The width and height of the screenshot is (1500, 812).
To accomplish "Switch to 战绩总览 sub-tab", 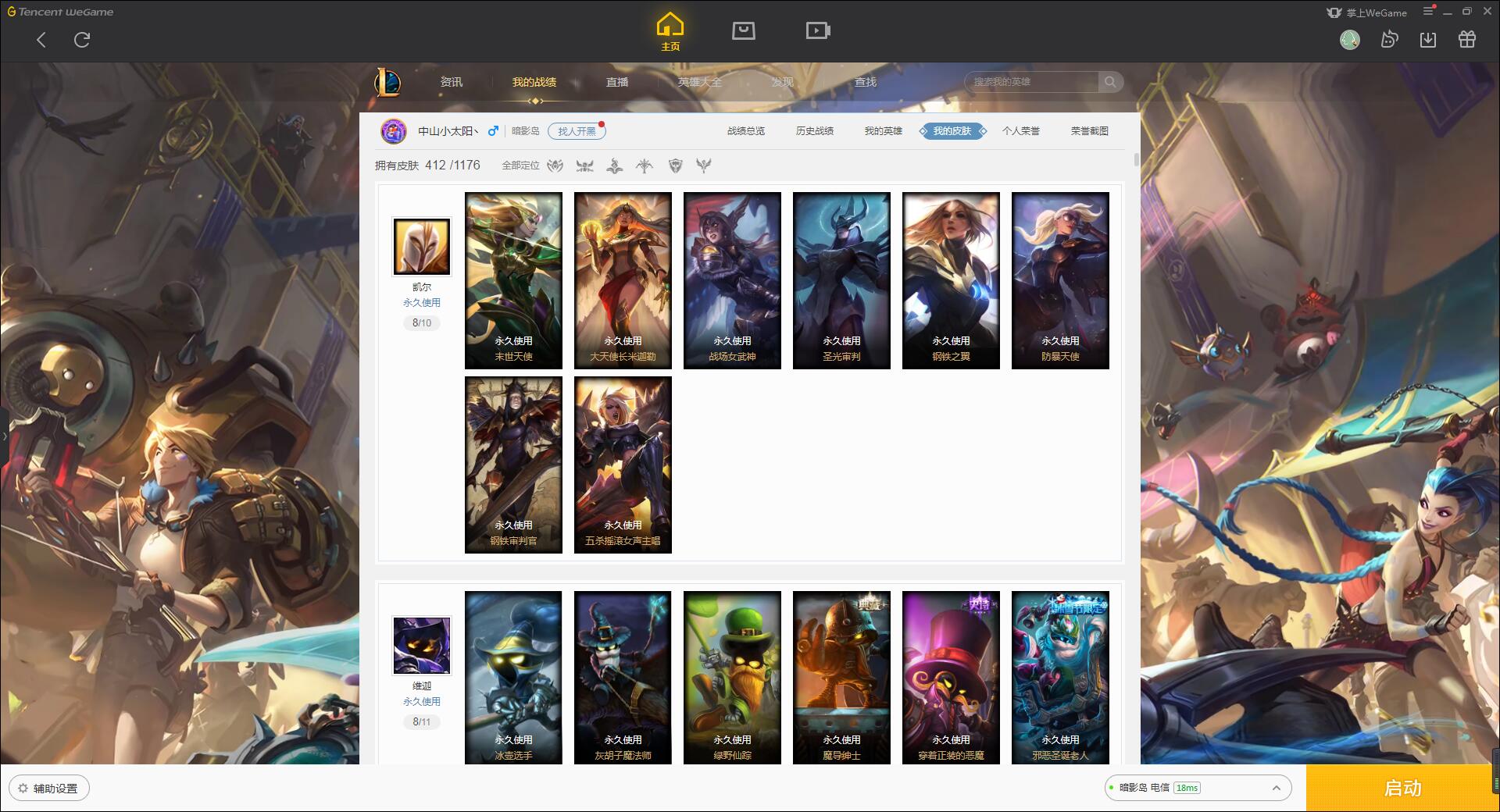I will click(x=746, y=131).
